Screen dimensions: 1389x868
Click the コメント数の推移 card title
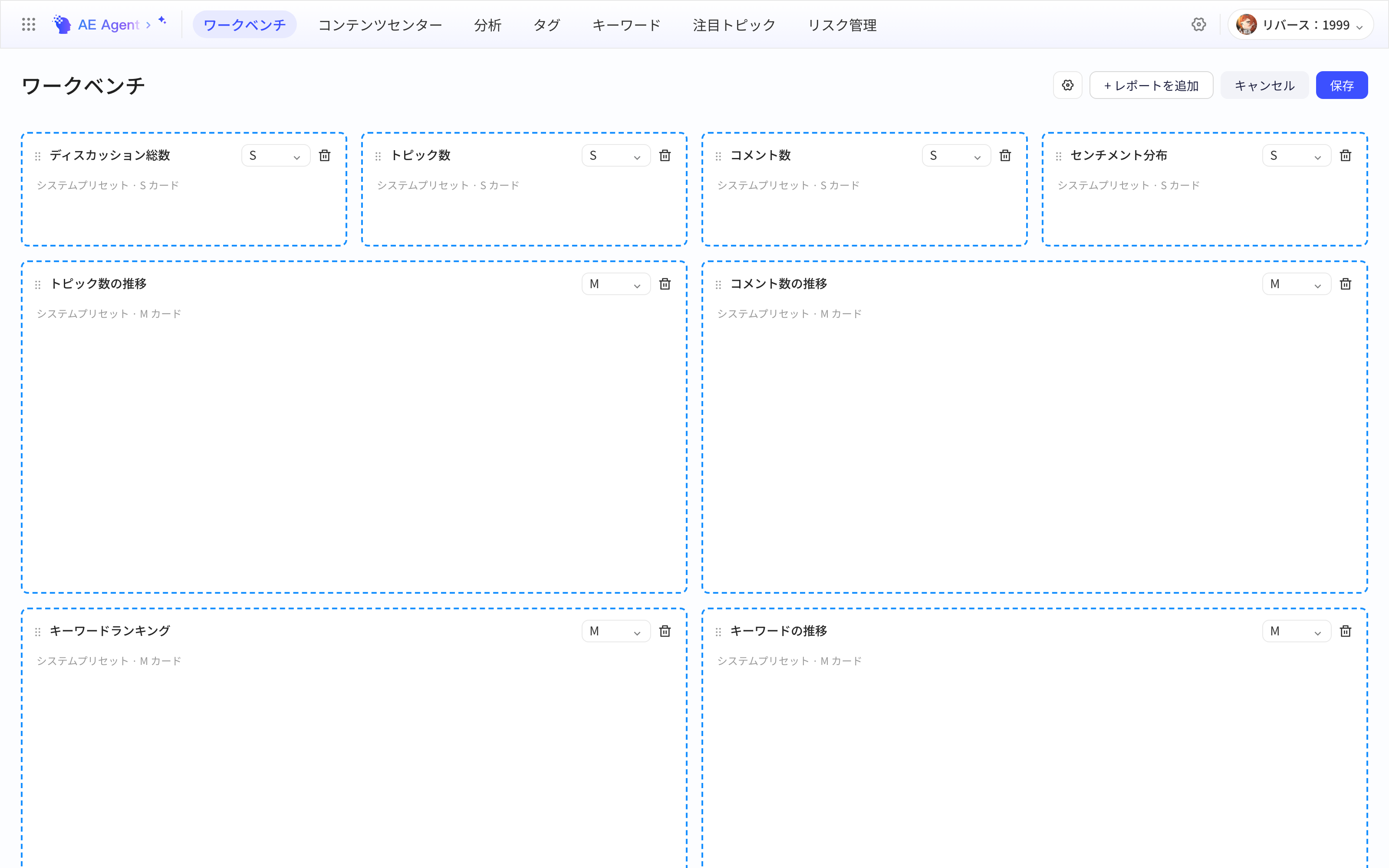pos(778,284)
